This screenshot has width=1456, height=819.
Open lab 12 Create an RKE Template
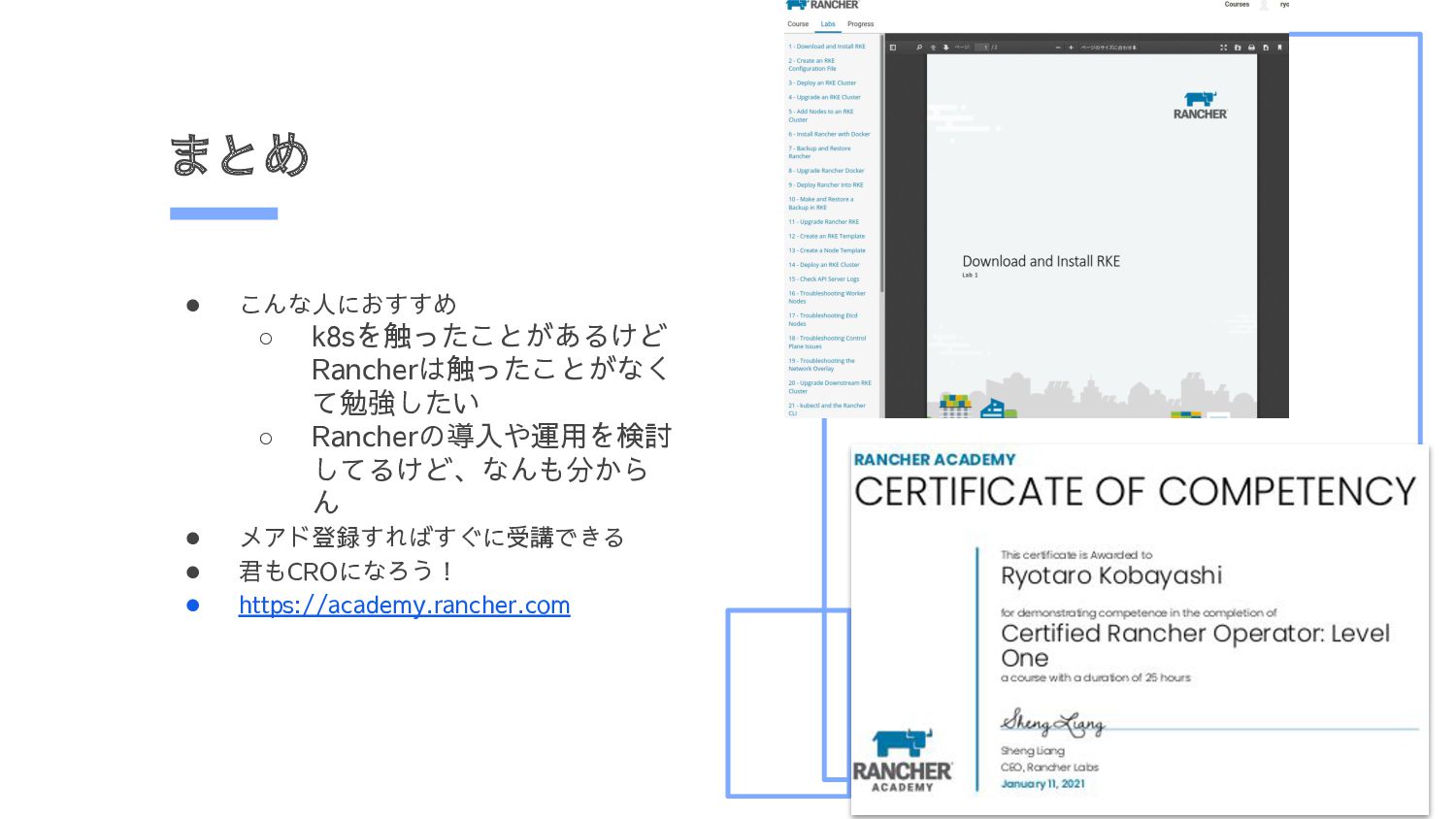827,236
